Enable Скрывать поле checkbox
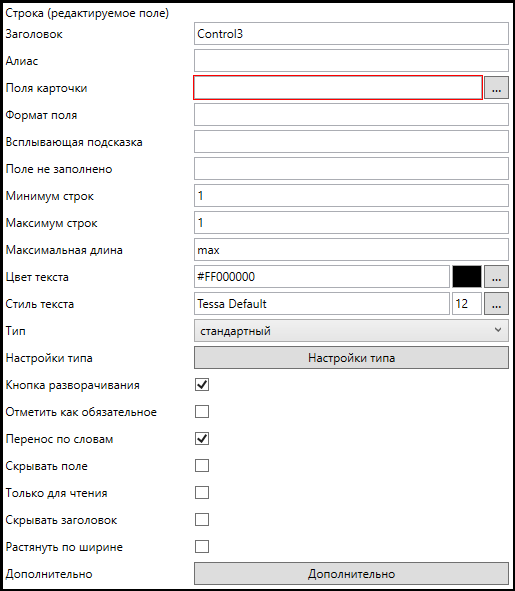515x591 pixels. tap(202, 466)
